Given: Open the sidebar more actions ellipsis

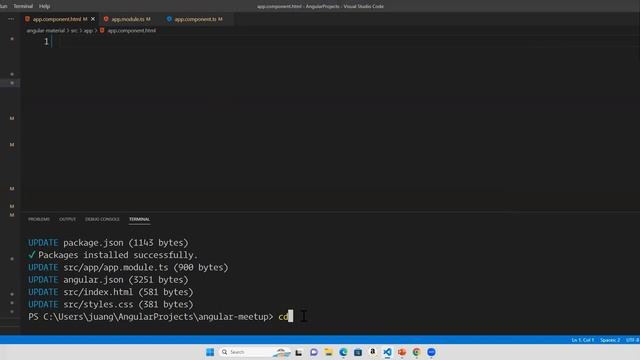Looking at the screenshot, I should 11,19.
